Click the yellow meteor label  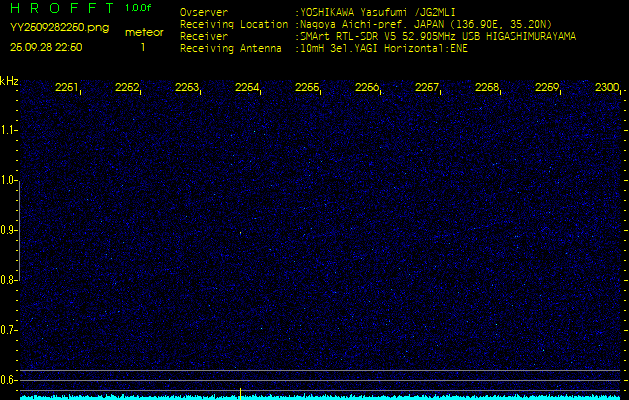[x=143, y=32]
